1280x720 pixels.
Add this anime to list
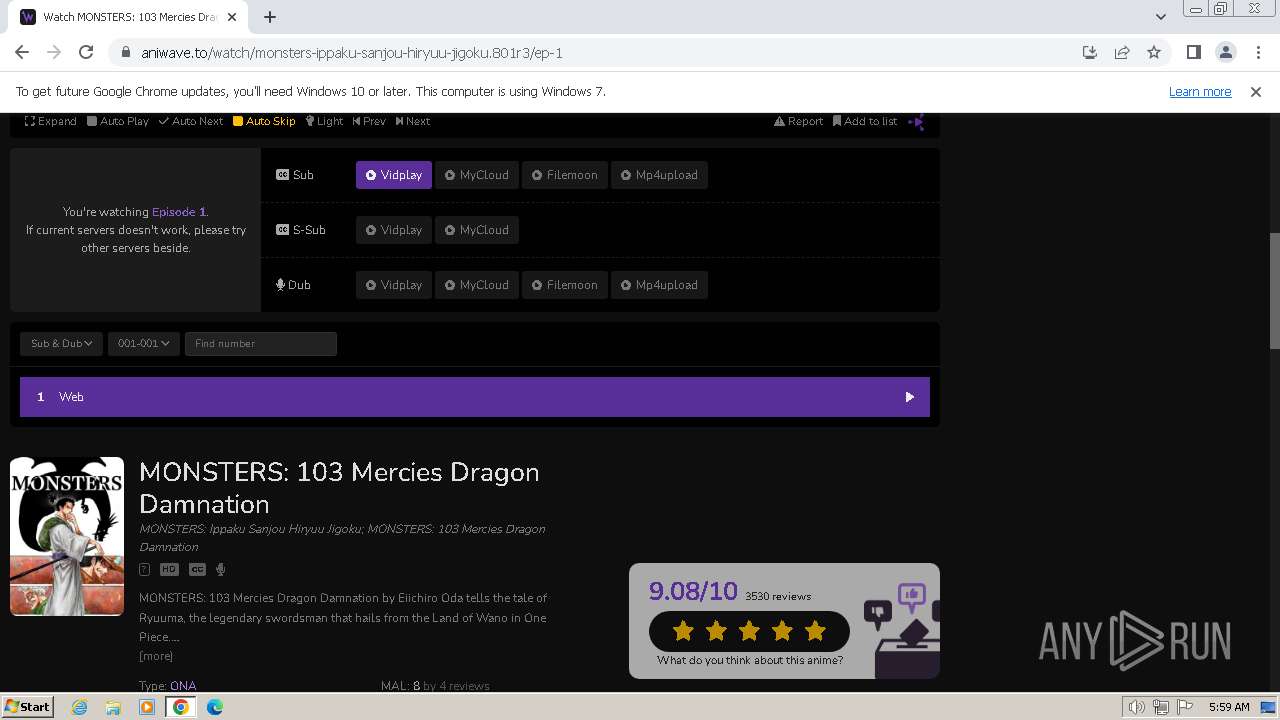click(865, 121)
